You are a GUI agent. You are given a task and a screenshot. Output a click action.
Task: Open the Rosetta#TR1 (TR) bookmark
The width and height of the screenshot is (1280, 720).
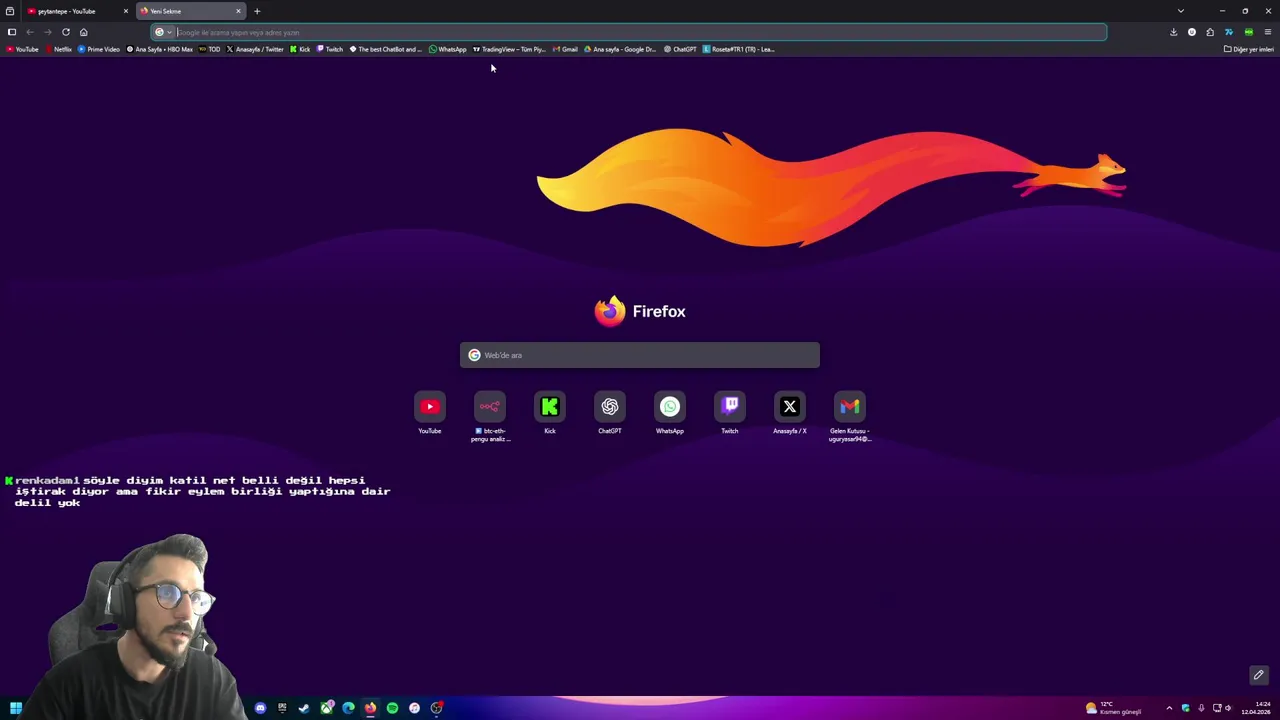pos(739,49)
